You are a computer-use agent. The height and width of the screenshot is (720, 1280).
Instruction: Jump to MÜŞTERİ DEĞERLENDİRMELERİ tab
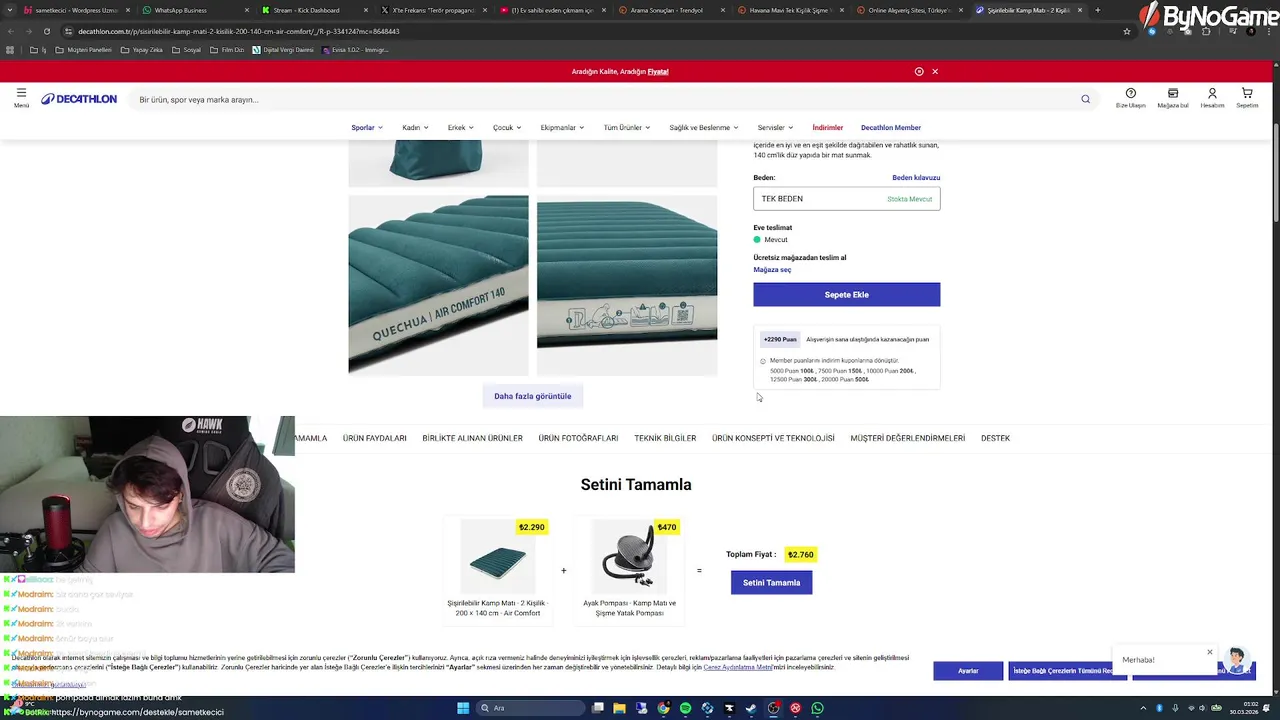[x=908, y=438]
